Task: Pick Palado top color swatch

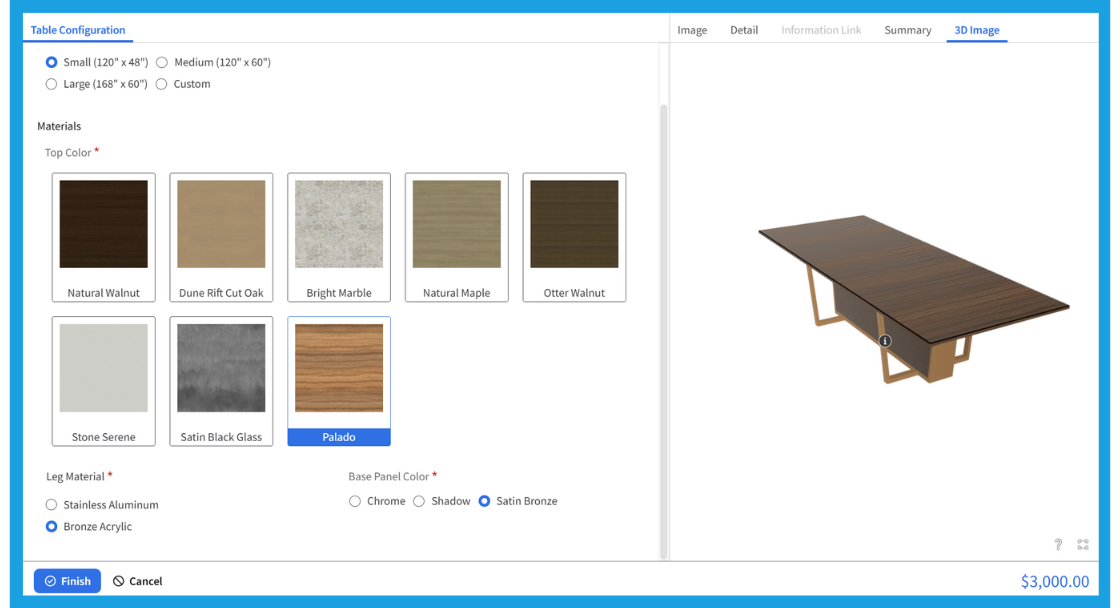Action: [339, 381]
